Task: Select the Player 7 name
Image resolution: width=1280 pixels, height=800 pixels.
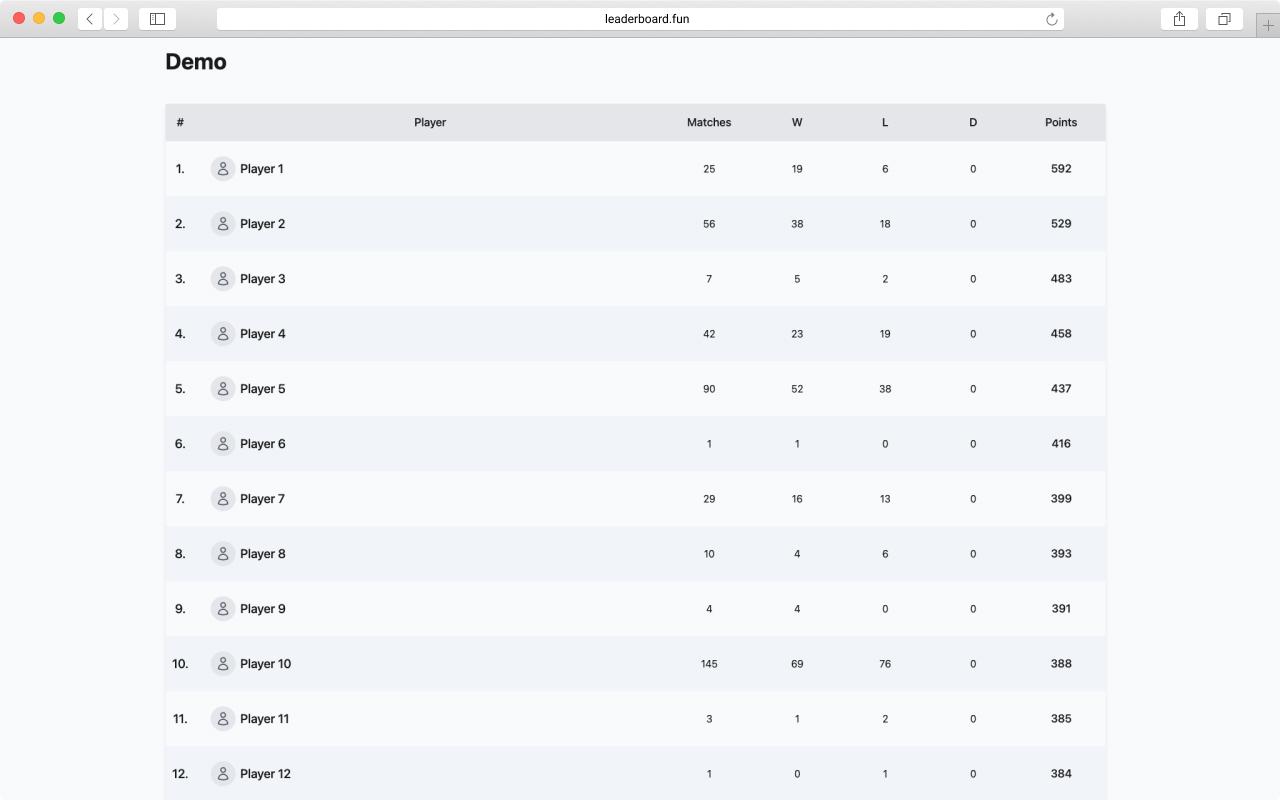Action: tap(263, 499)
